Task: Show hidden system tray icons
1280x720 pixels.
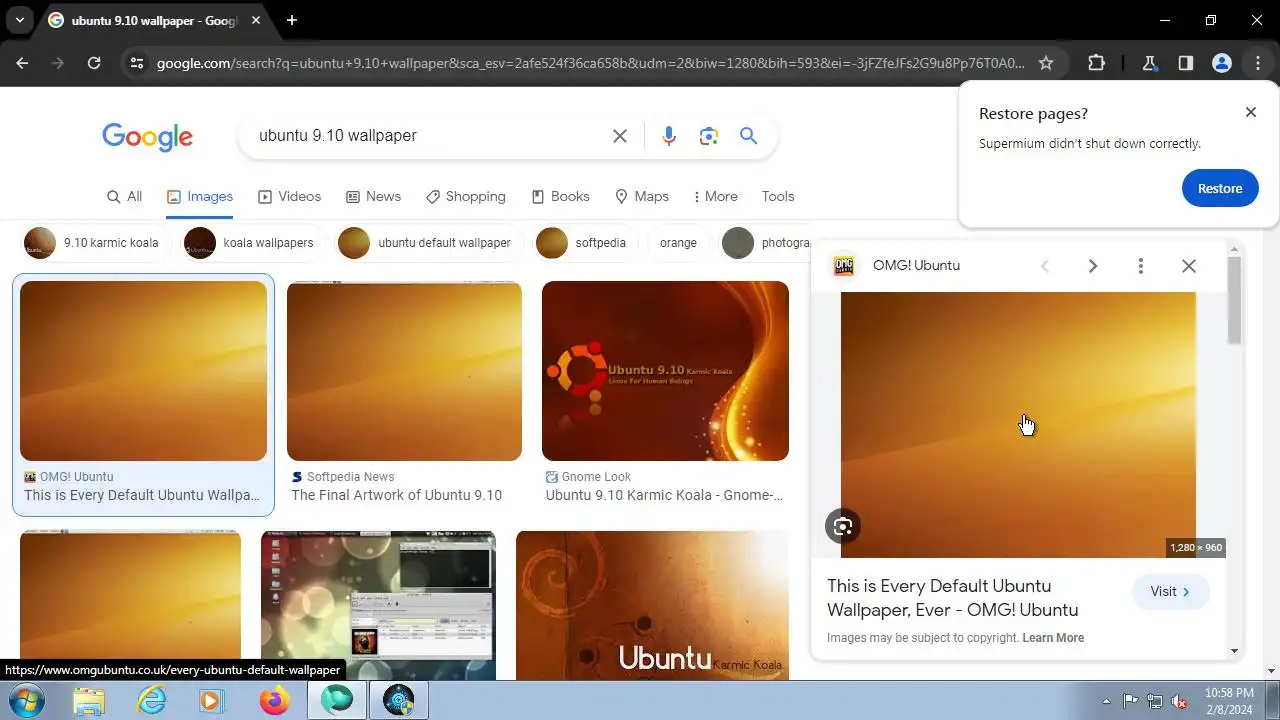Action: point(1106,701)
